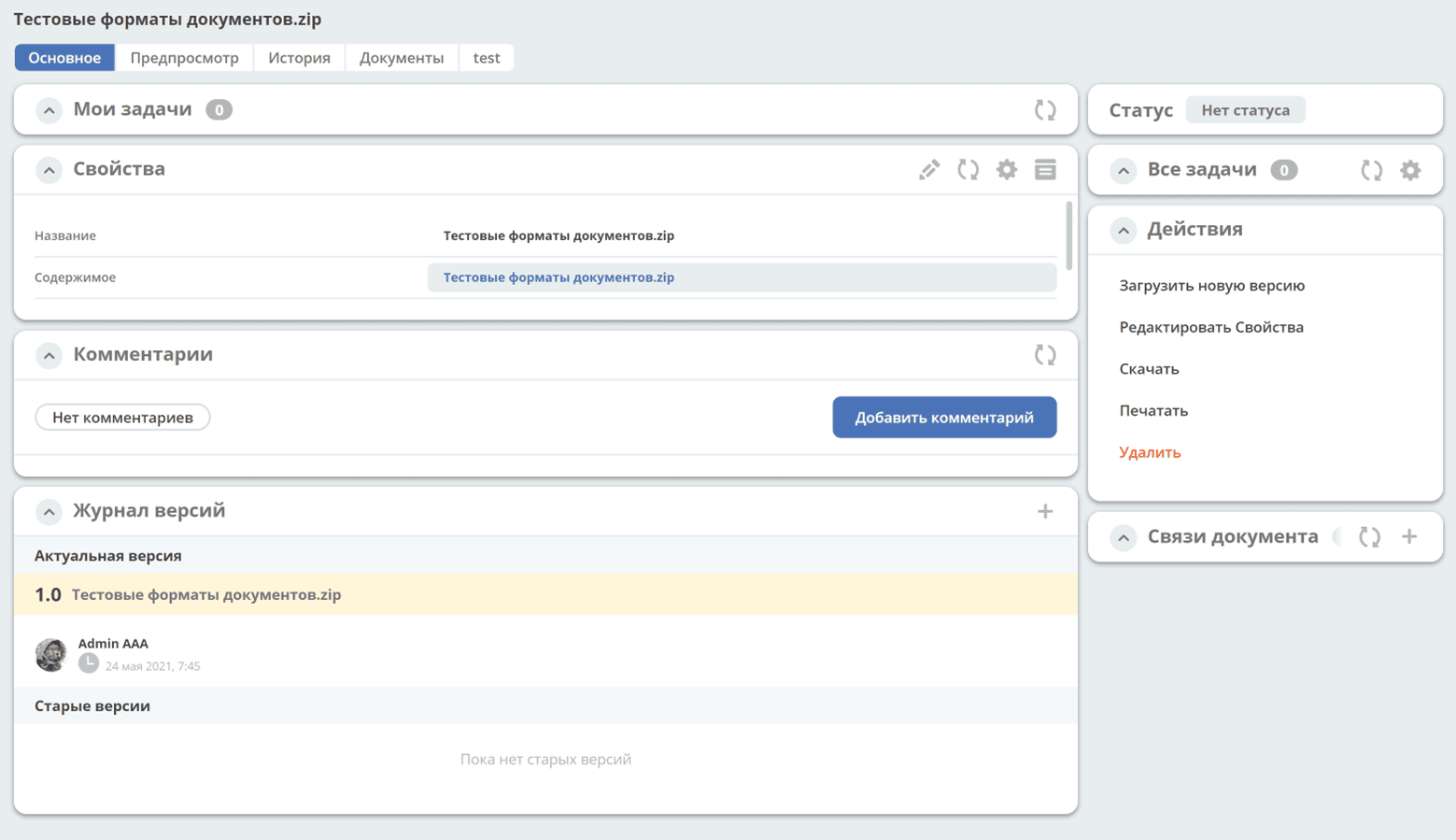The image size is (1456, 840).
Task: Click Редактировать Свойства action
Action: point(1211,327)
